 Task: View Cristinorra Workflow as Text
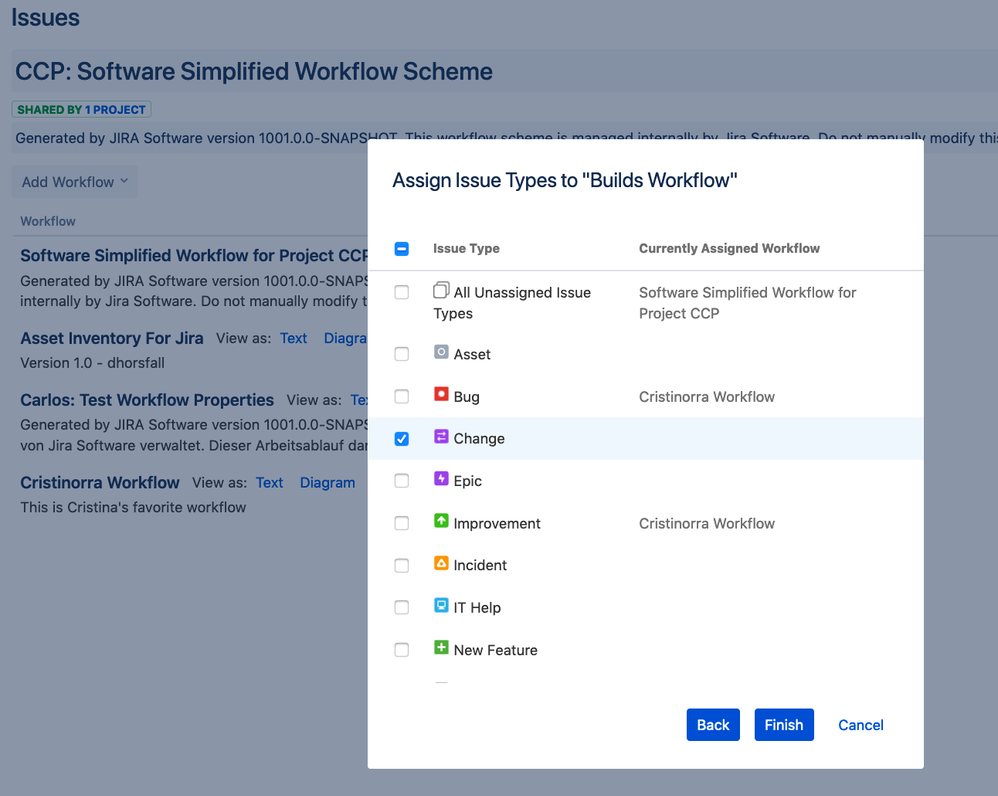270,482
